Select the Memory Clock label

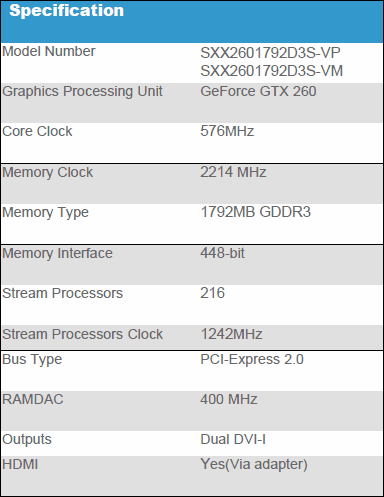coord(47,173)
